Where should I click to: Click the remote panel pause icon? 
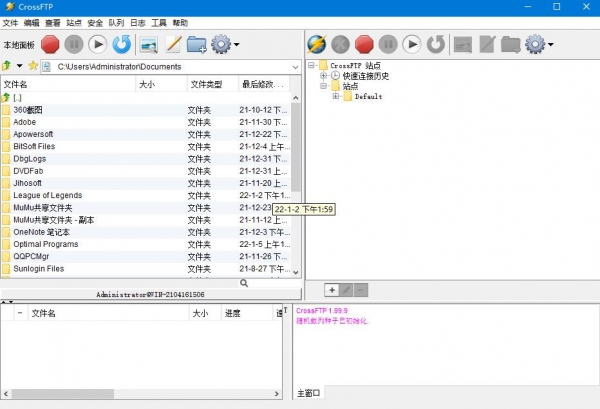point(388,45)
